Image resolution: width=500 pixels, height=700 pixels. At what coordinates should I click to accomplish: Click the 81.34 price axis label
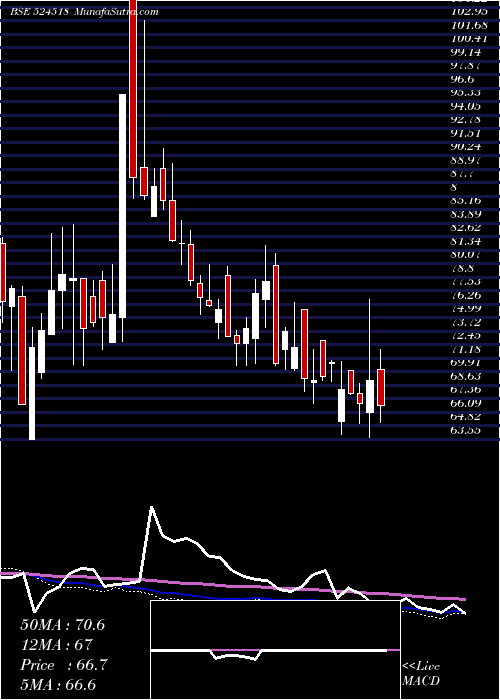coord(465,242)
